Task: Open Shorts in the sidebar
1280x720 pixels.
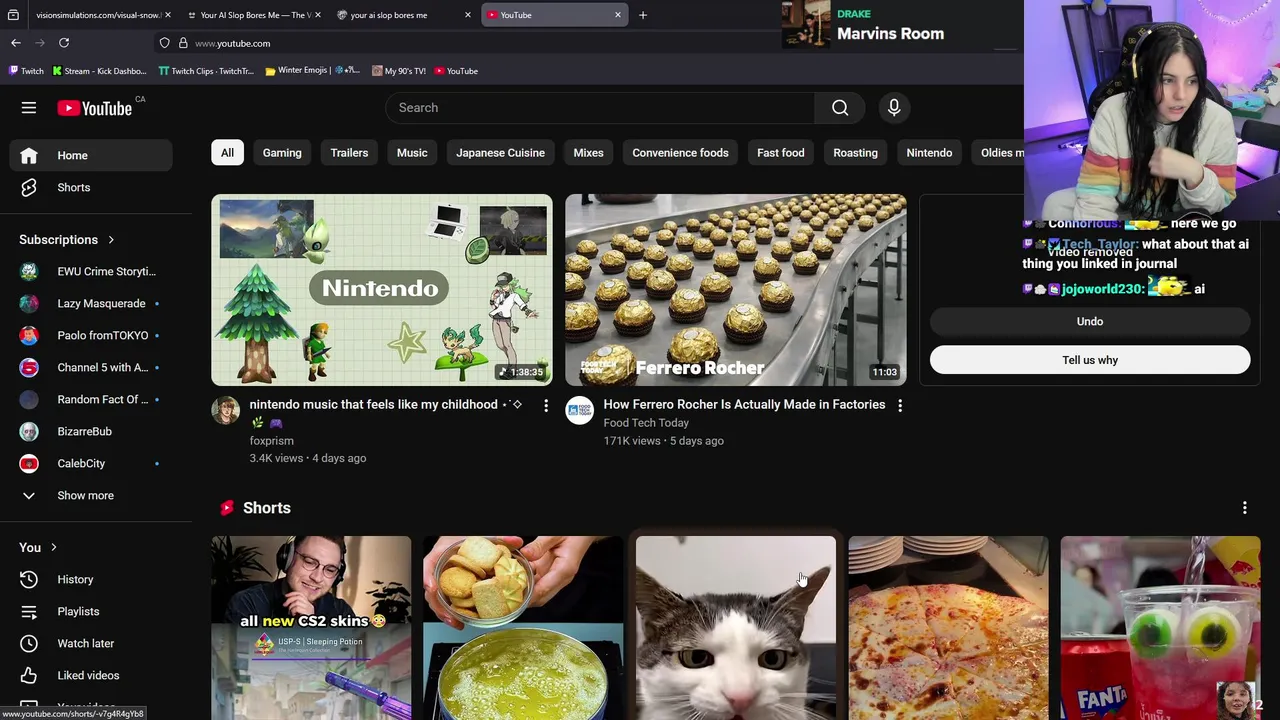Action: (91, 187)
